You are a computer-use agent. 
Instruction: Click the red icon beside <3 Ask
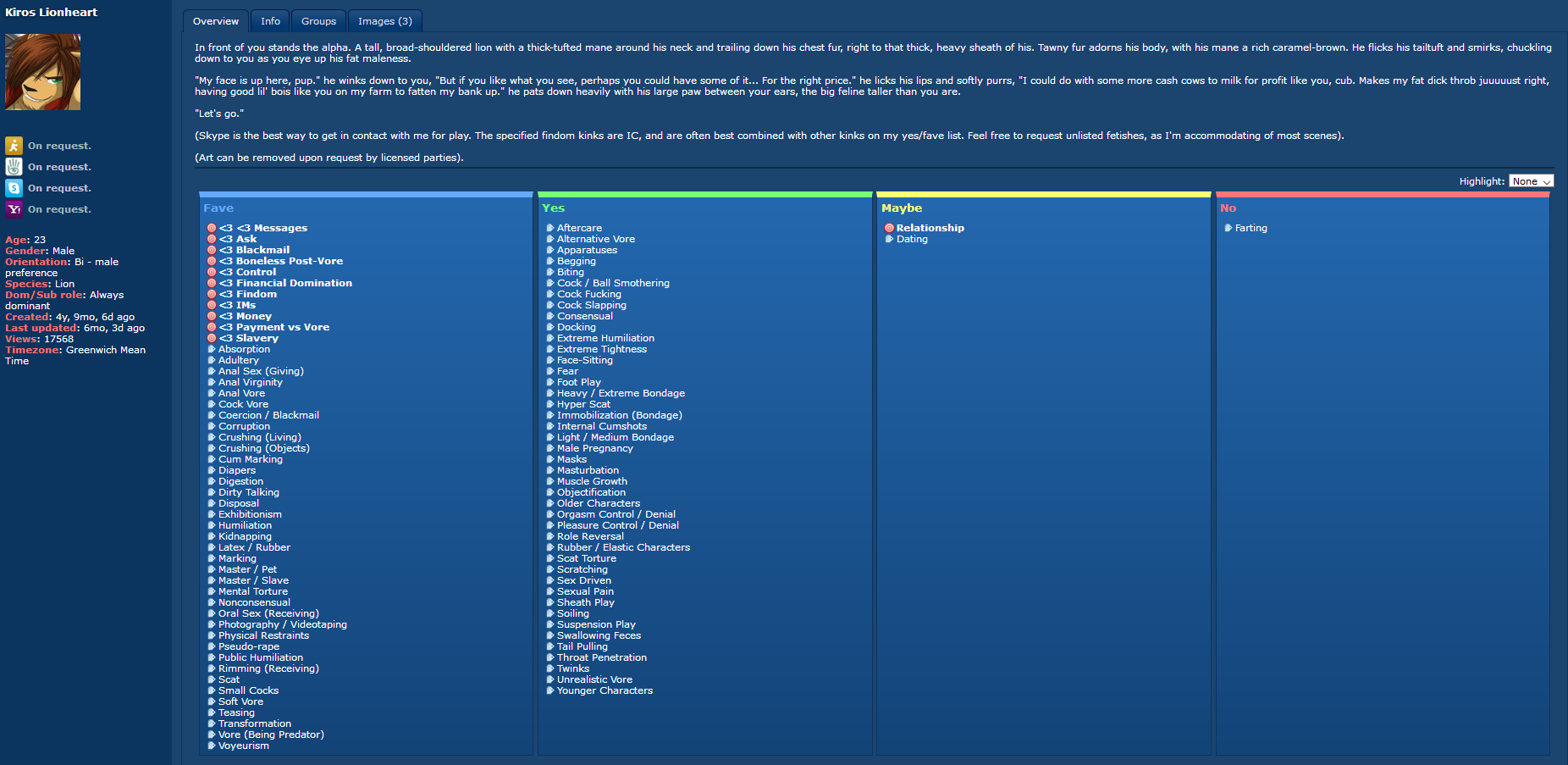coord(212,239)
